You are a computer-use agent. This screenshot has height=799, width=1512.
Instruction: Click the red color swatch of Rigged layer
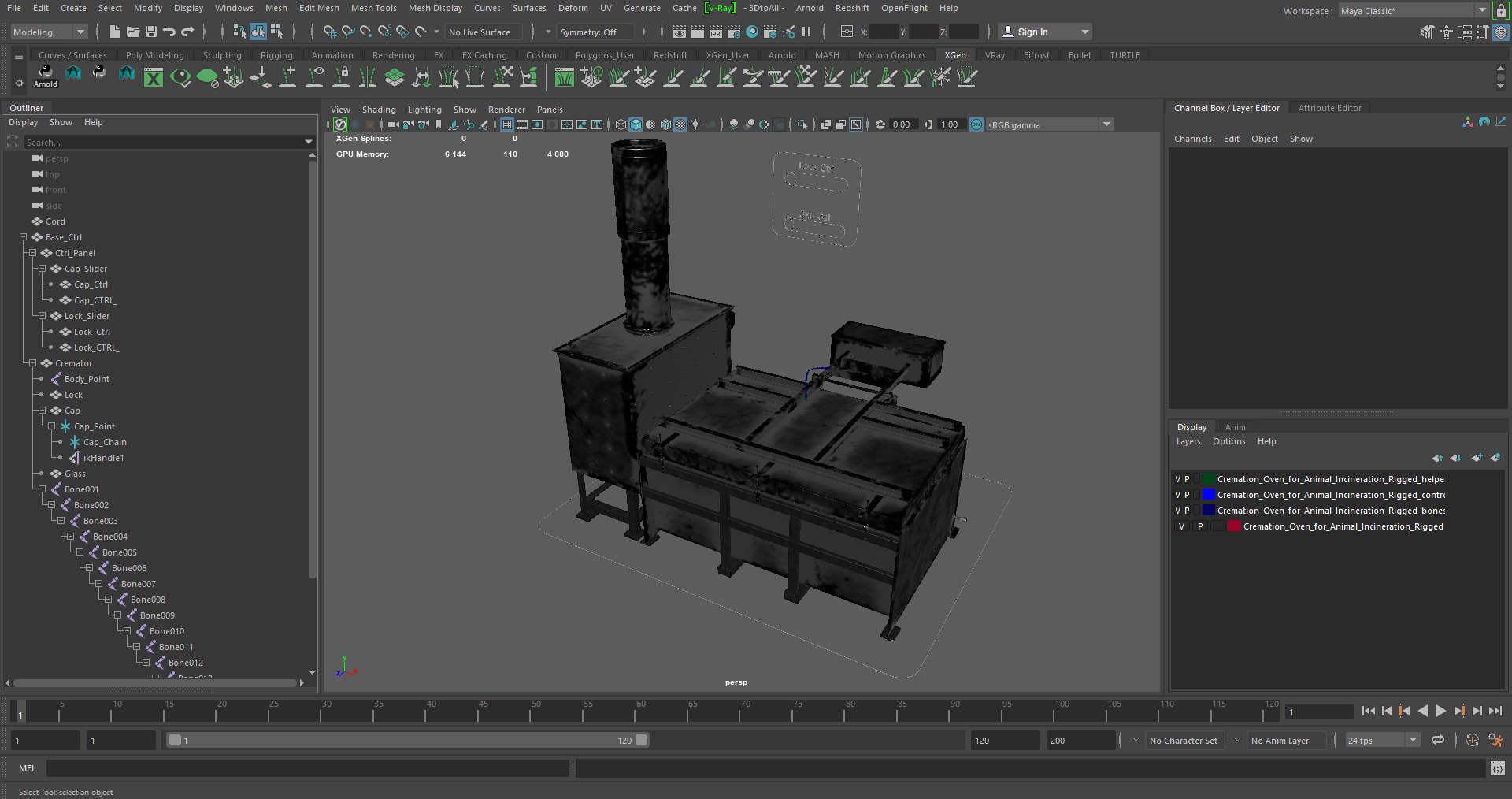(x=1235, y=526)
